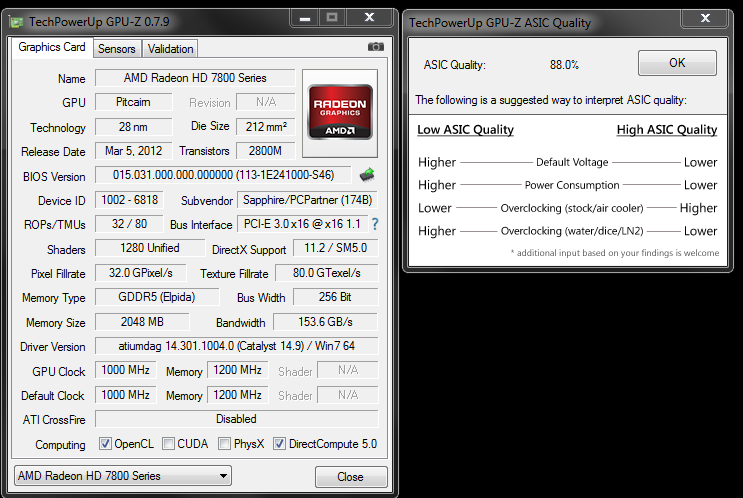This screenshot has width=743, height=498.
Task: Click the Memory Type field GDDR5 (Elpida)
Action: tap(157, 297)
